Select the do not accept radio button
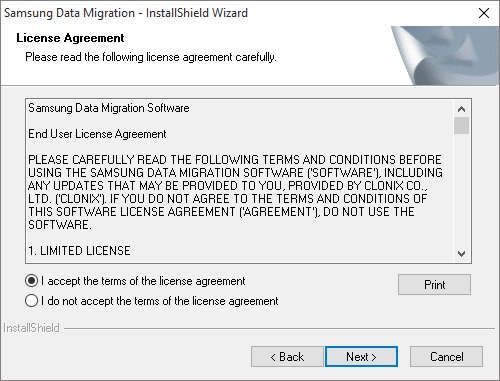Screen dimensions: 500x381 (31, 301)
